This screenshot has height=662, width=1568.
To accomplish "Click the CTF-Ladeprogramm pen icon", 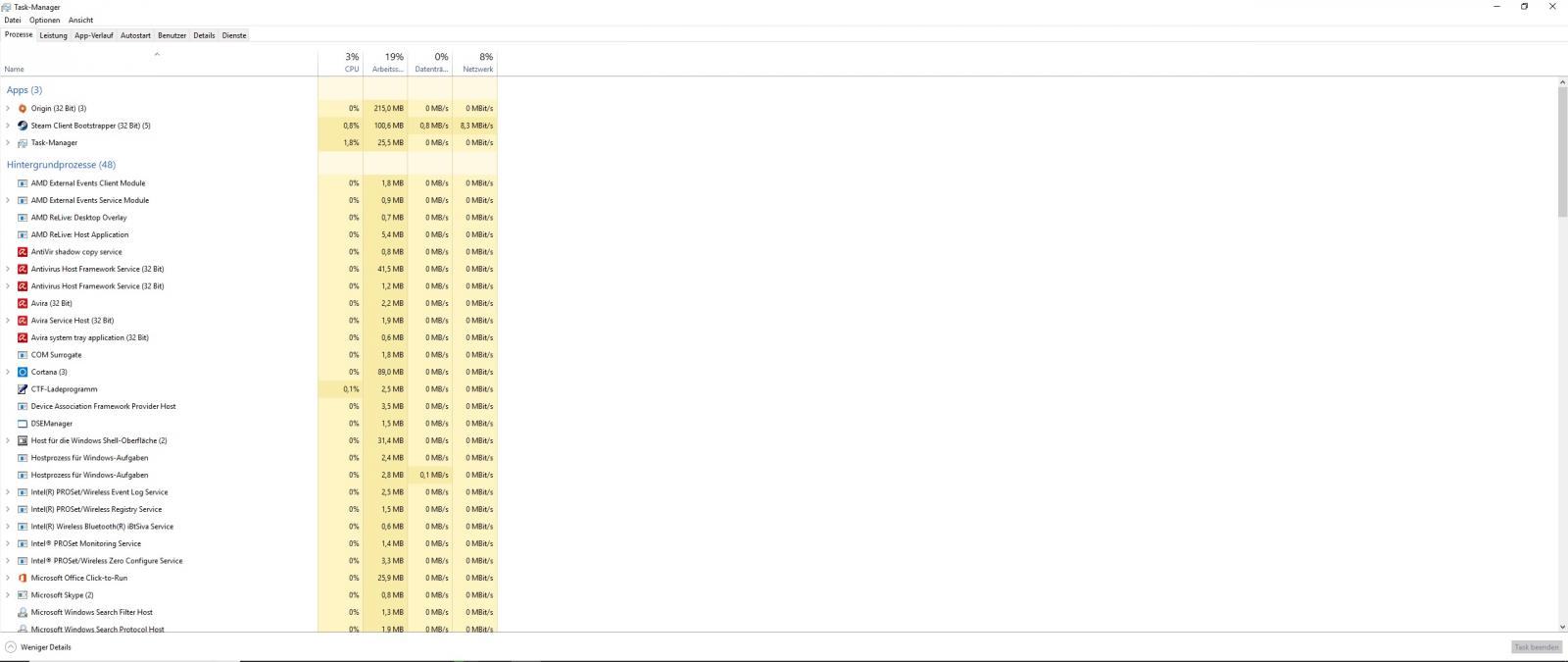I will 23,389.
